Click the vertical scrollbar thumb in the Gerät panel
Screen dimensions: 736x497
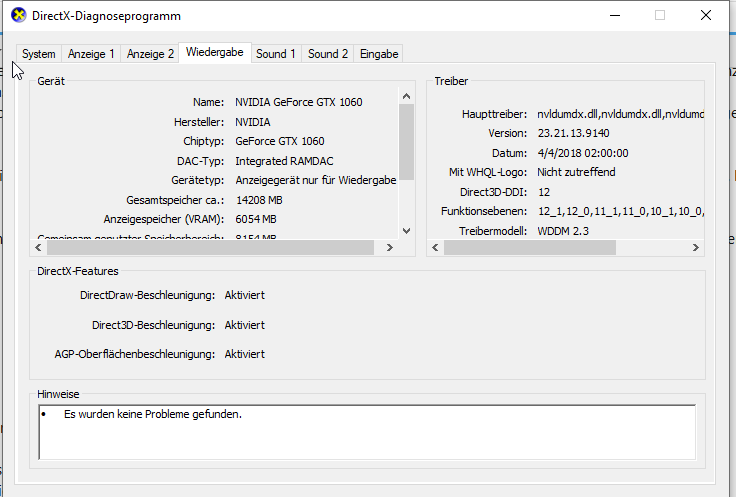(406, 142)
